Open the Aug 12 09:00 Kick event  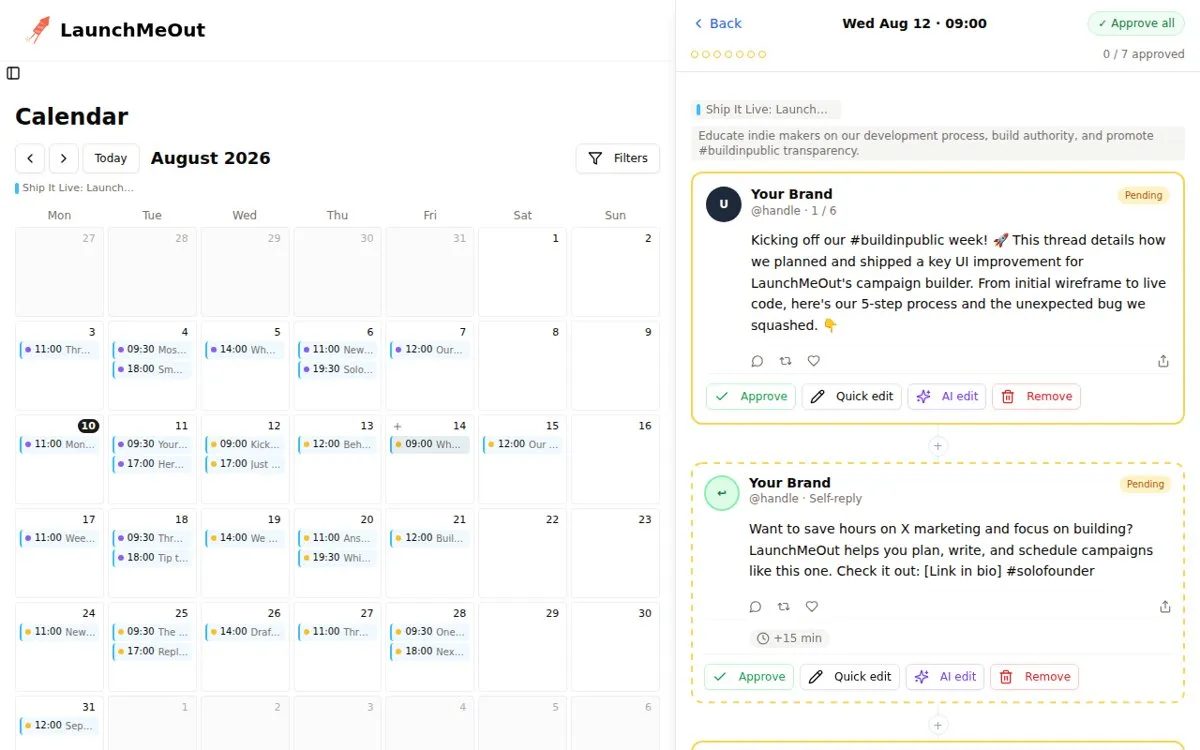coord(245,444)
